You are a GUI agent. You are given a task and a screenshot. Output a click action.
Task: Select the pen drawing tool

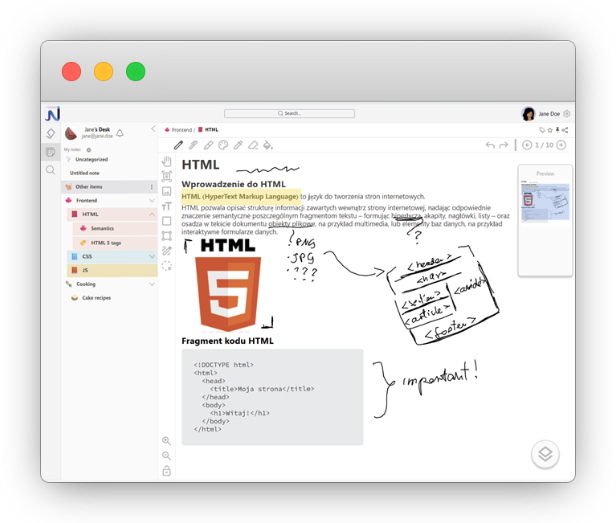[x=178, y=145]
